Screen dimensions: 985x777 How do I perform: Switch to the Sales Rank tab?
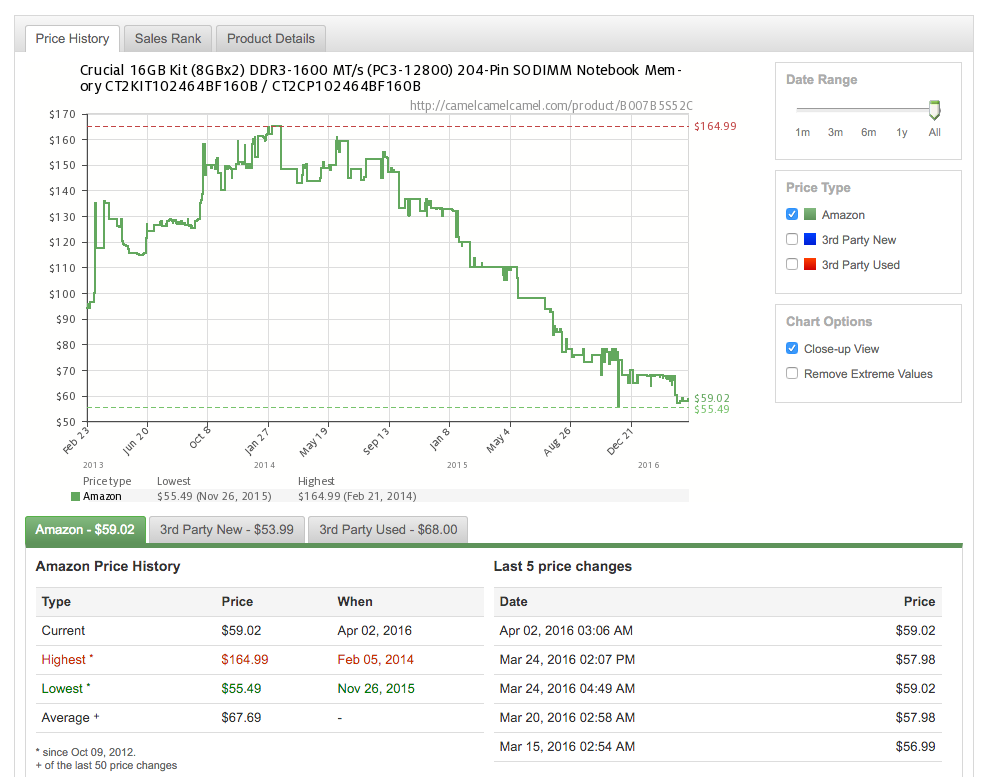click(168, 38)
